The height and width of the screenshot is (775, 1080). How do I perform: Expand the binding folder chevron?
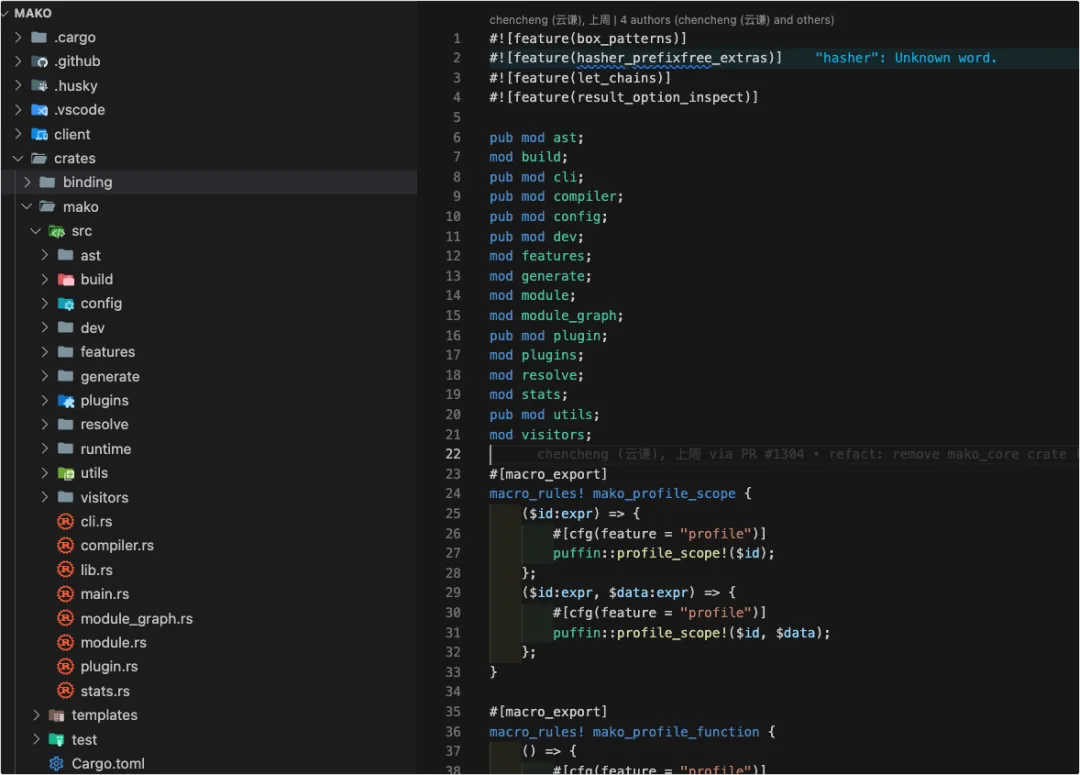[27, 183]
